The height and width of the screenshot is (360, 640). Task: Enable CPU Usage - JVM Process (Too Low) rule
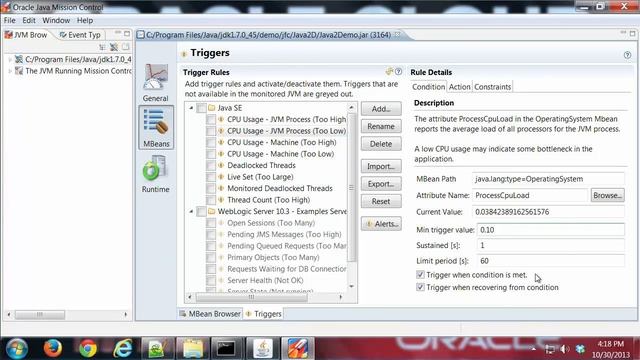coord(211,131)
